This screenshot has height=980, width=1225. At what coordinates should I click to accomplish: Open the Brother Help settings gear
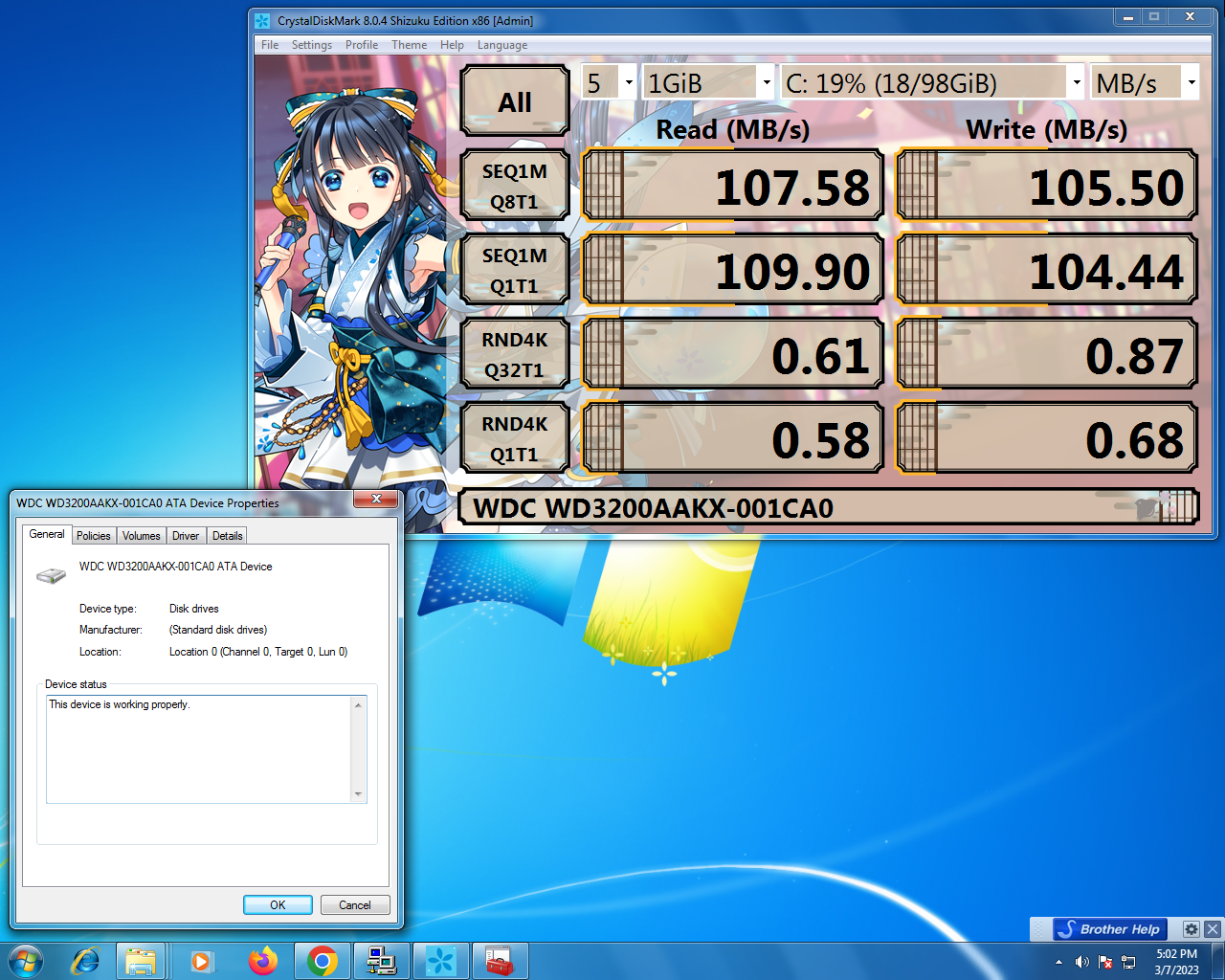pyautogui.click(x=1191, y=929)
